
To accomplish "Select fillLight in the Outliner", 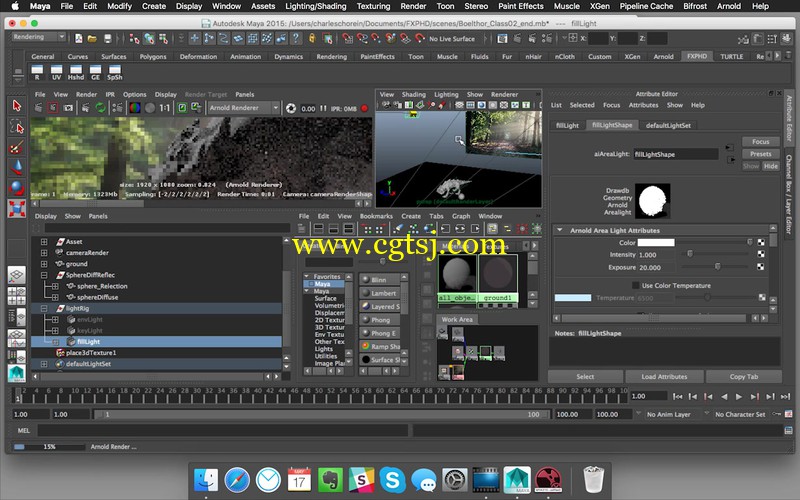I will tap(156, 342).
